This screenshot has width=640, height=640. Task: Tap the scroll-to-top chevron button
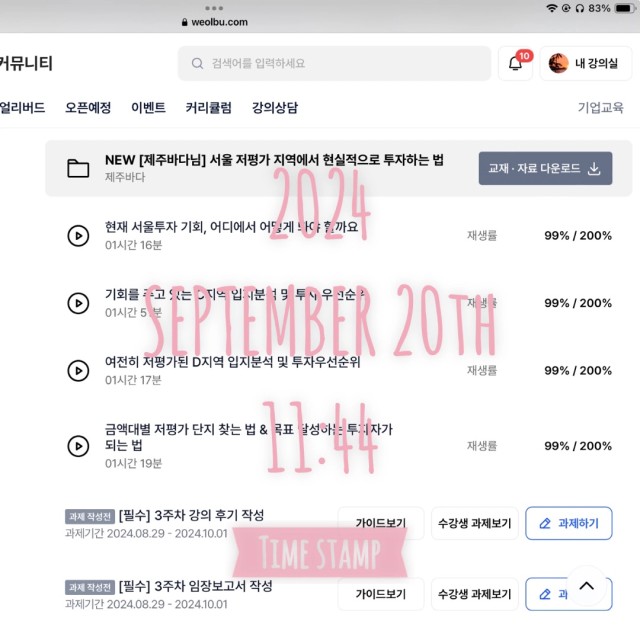587,586
